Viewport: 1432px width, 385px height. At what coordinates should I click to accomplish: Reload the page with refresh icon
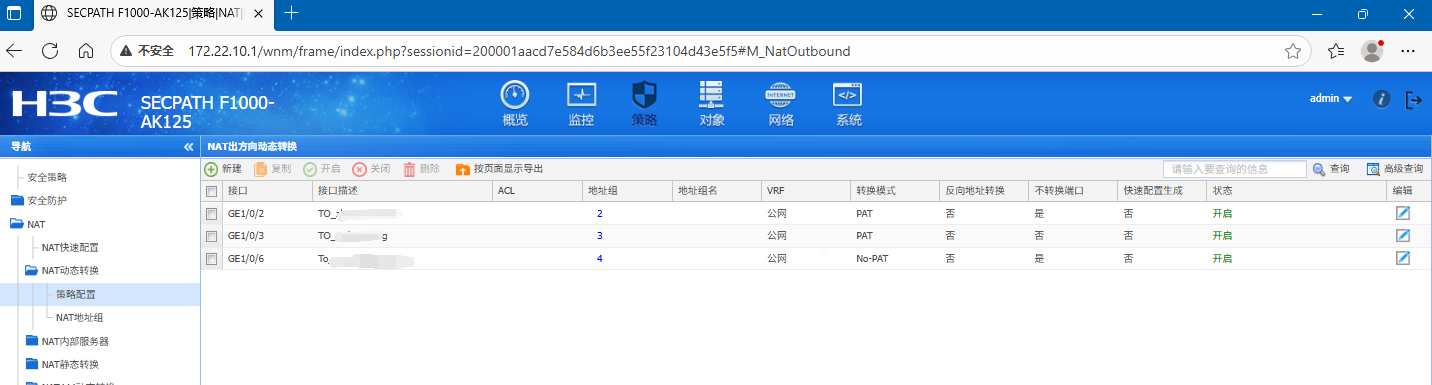pos(50,50)
